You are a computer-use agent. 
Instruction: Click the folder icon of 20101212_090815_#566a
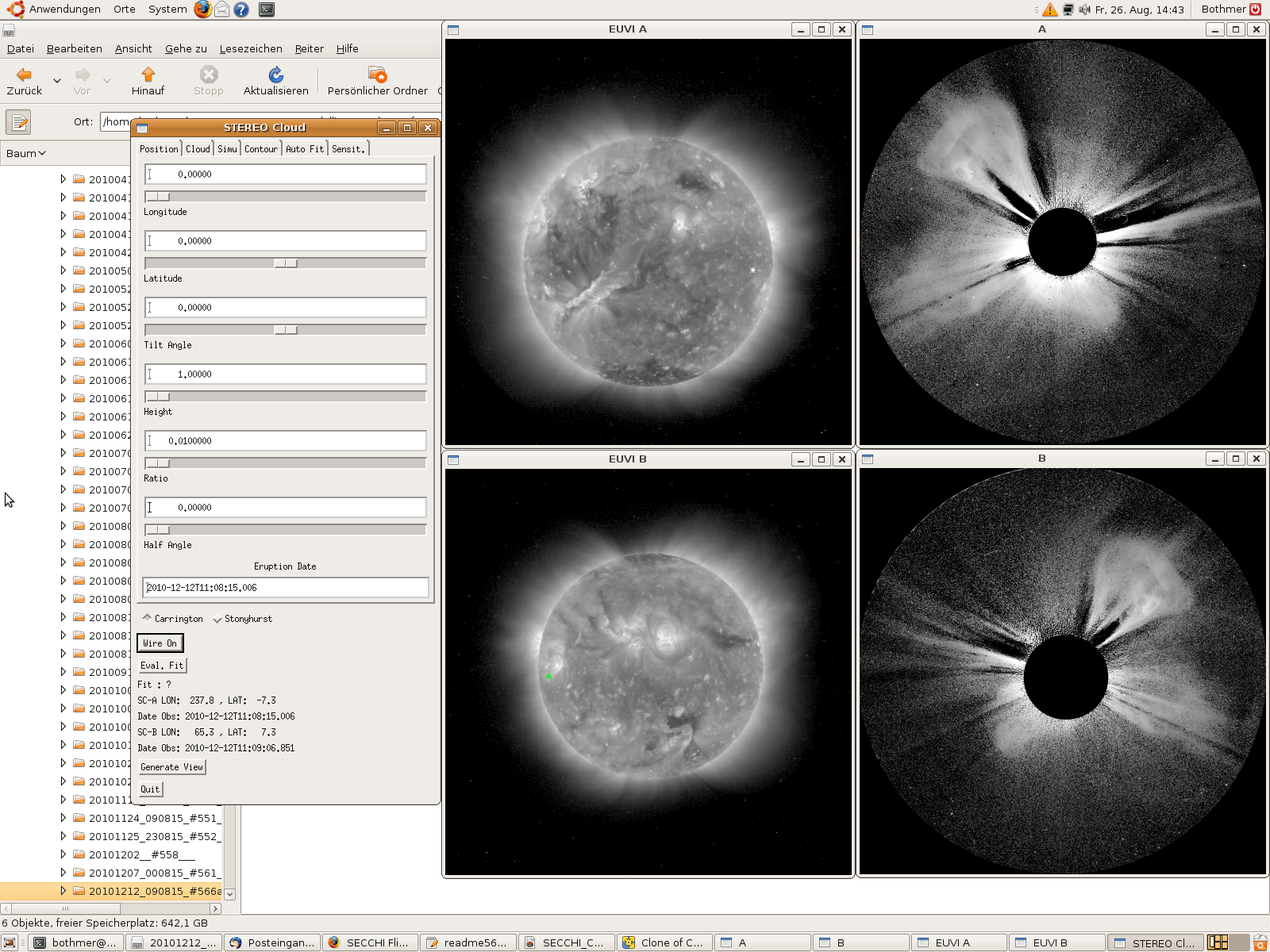coord(79,891)
